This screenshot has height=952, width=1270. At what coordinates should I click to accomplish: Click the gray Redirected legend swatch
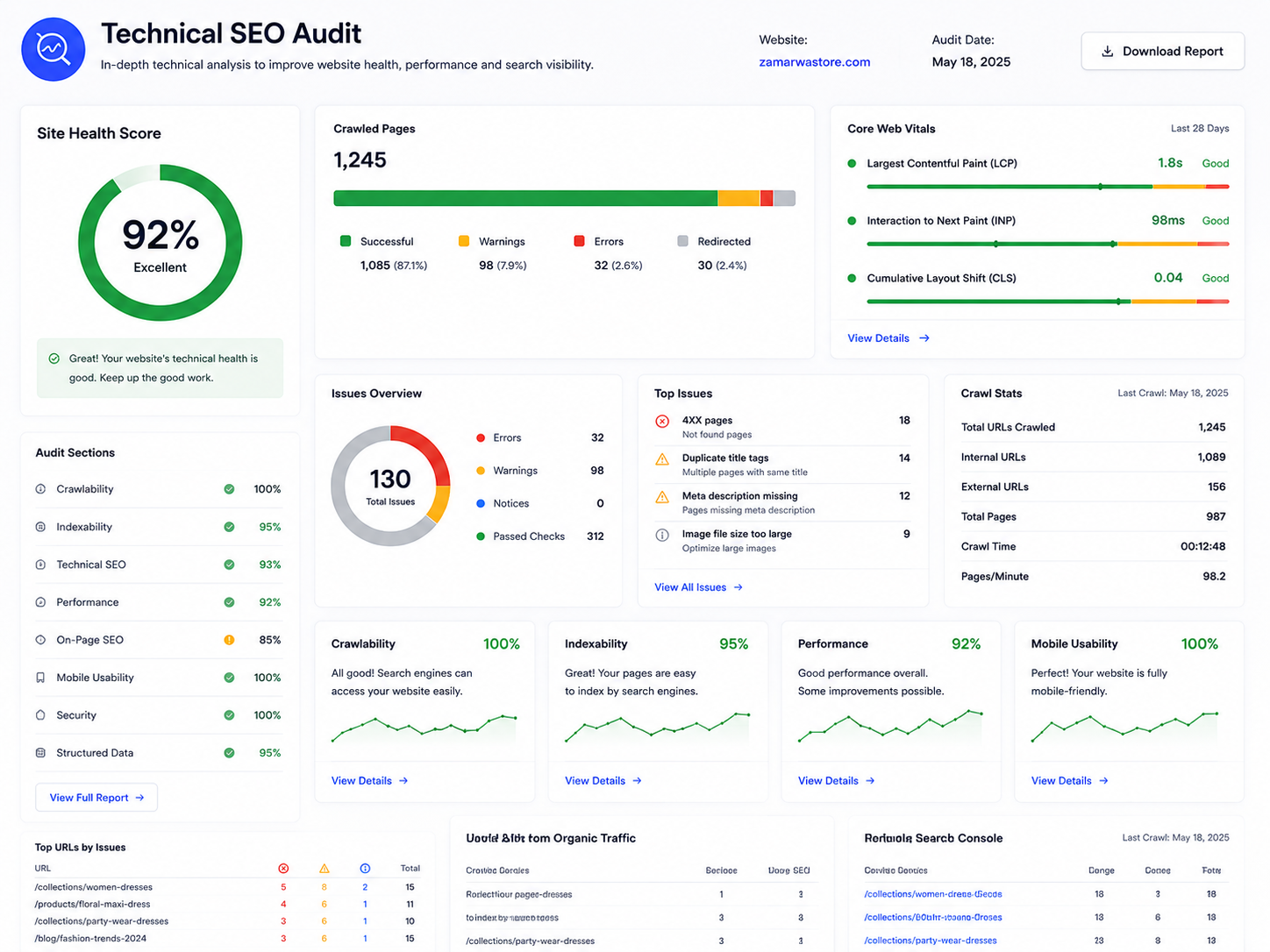click(x=682, y=241)
